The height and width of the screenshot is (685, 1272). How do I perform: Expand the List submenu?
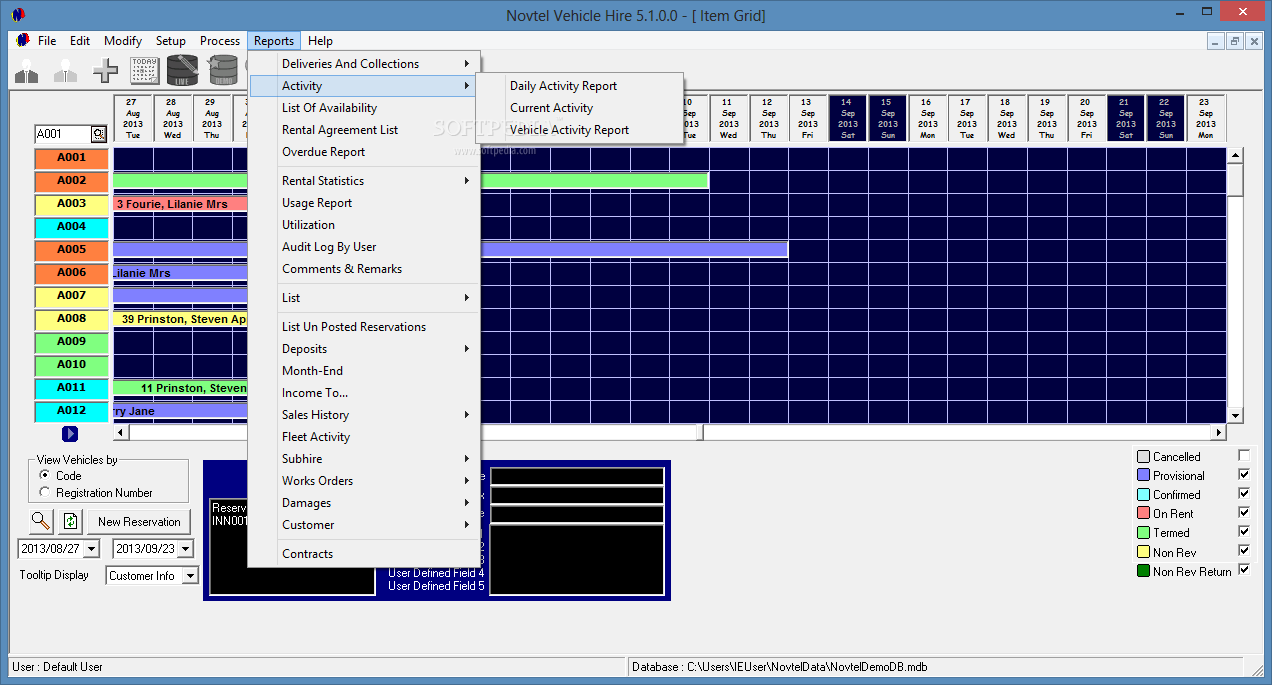[x=364, y=298]
